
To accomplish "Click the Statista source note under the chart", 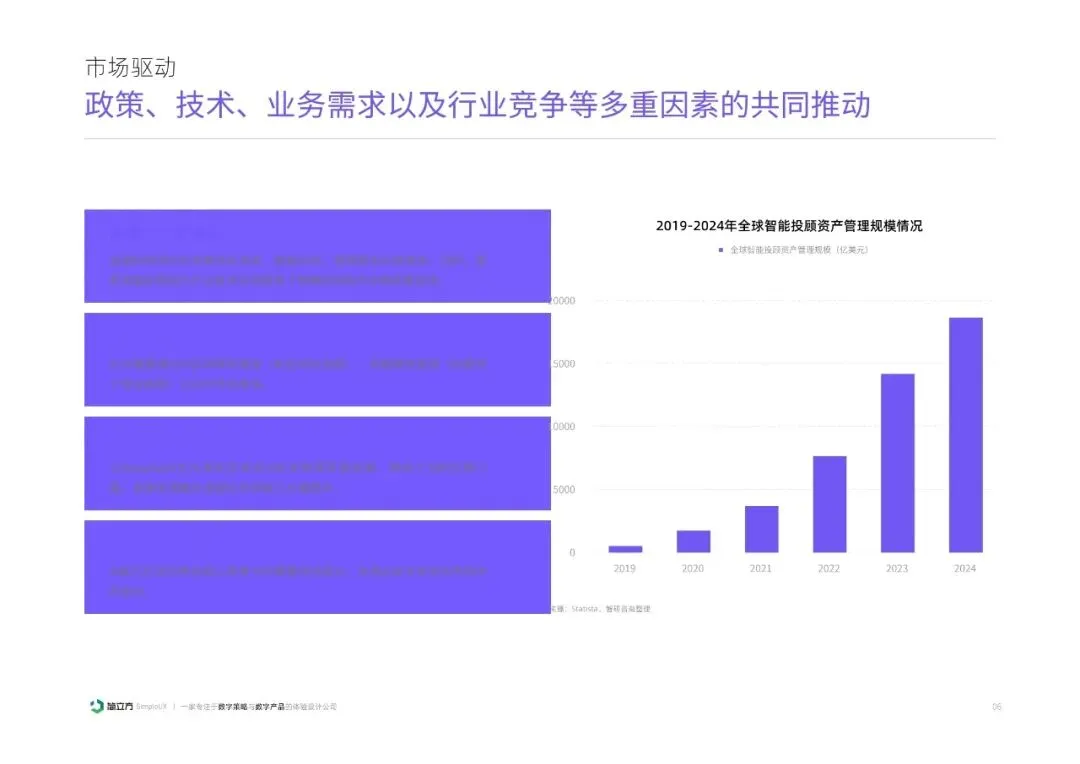I will (x=601, y=609).
